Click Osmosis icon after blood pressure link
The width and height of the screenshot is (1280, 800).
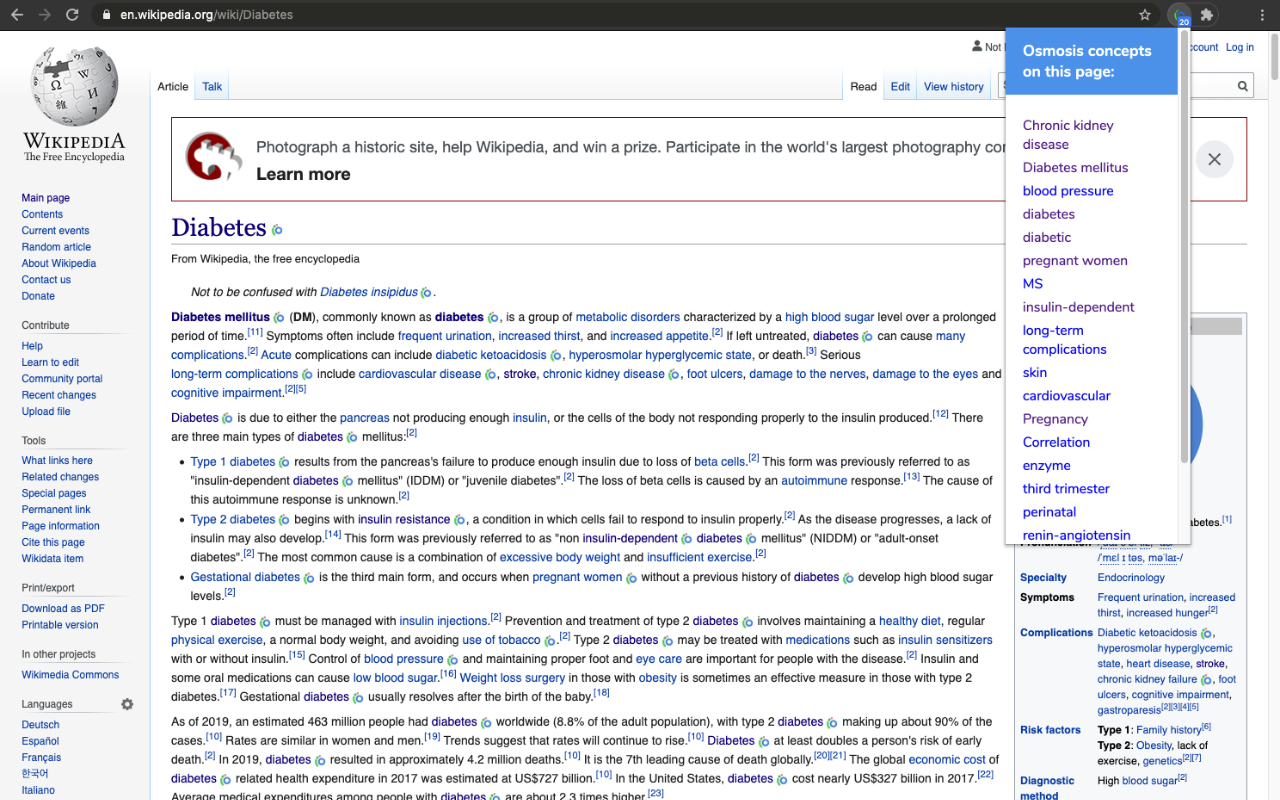click(x=452, y=660)
